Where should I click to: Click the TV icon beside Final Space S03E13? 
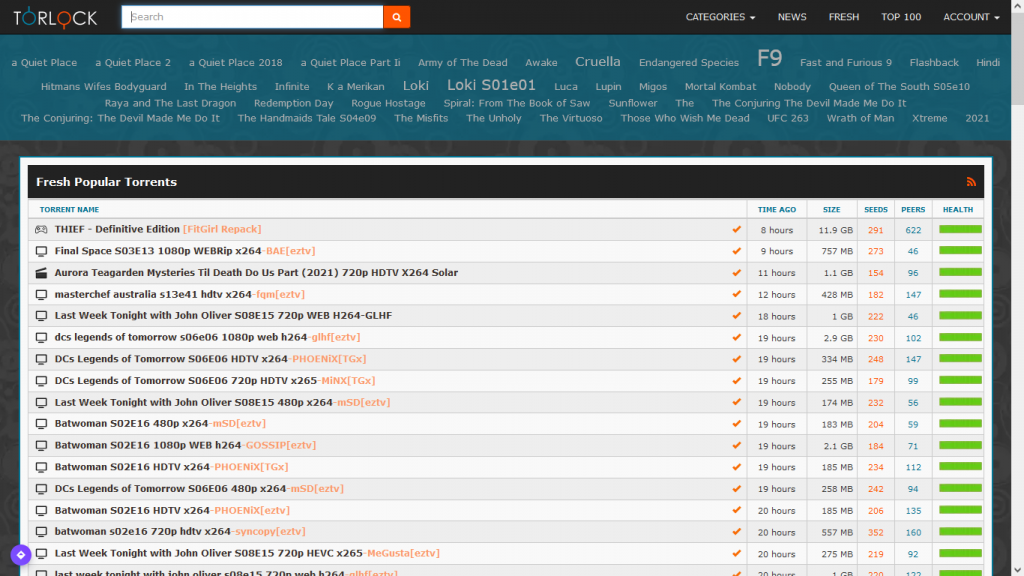(x=41, y=251)
